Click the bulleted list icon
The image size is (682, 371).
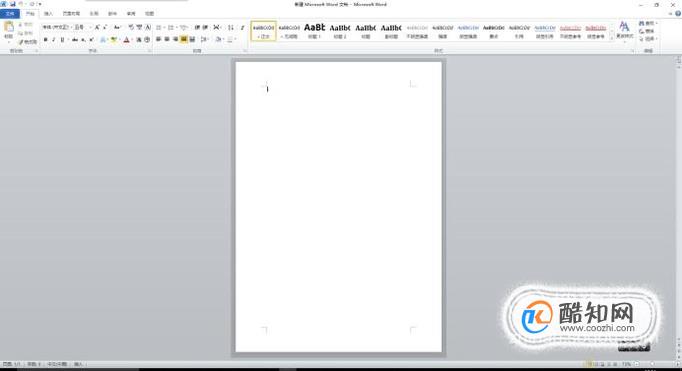coord(159,27)
